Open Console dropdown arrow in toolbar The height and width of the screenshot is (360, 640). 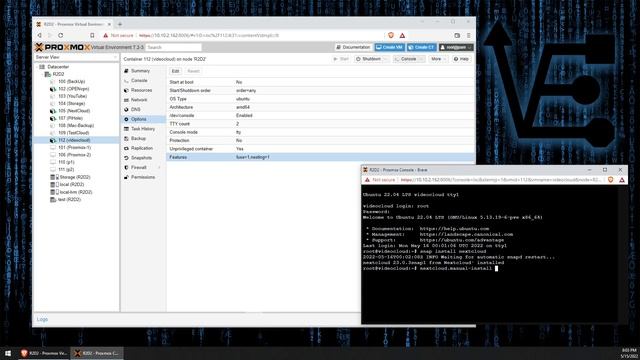(421, 59)
